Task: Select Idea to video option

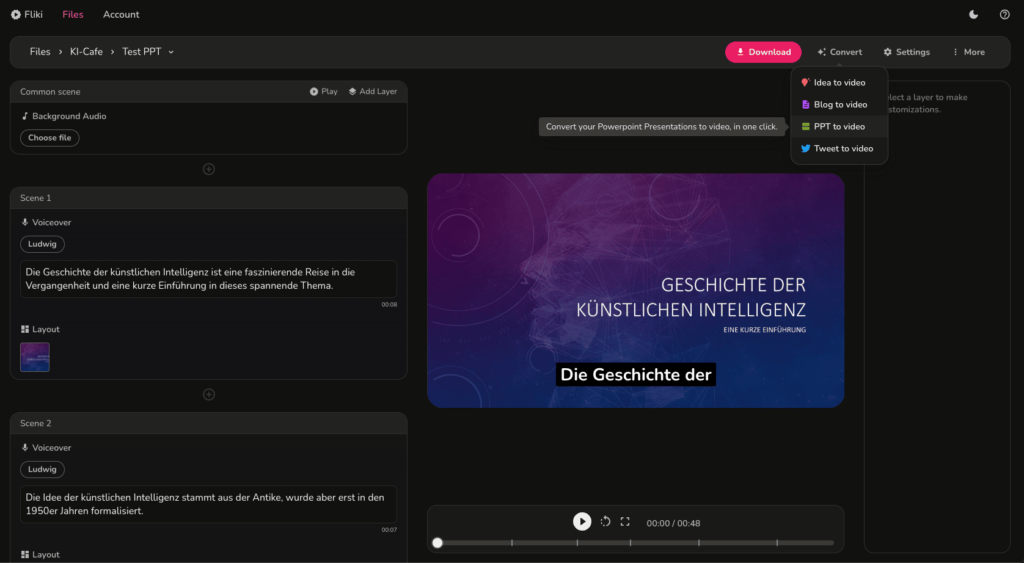Action: click(838, 83)
